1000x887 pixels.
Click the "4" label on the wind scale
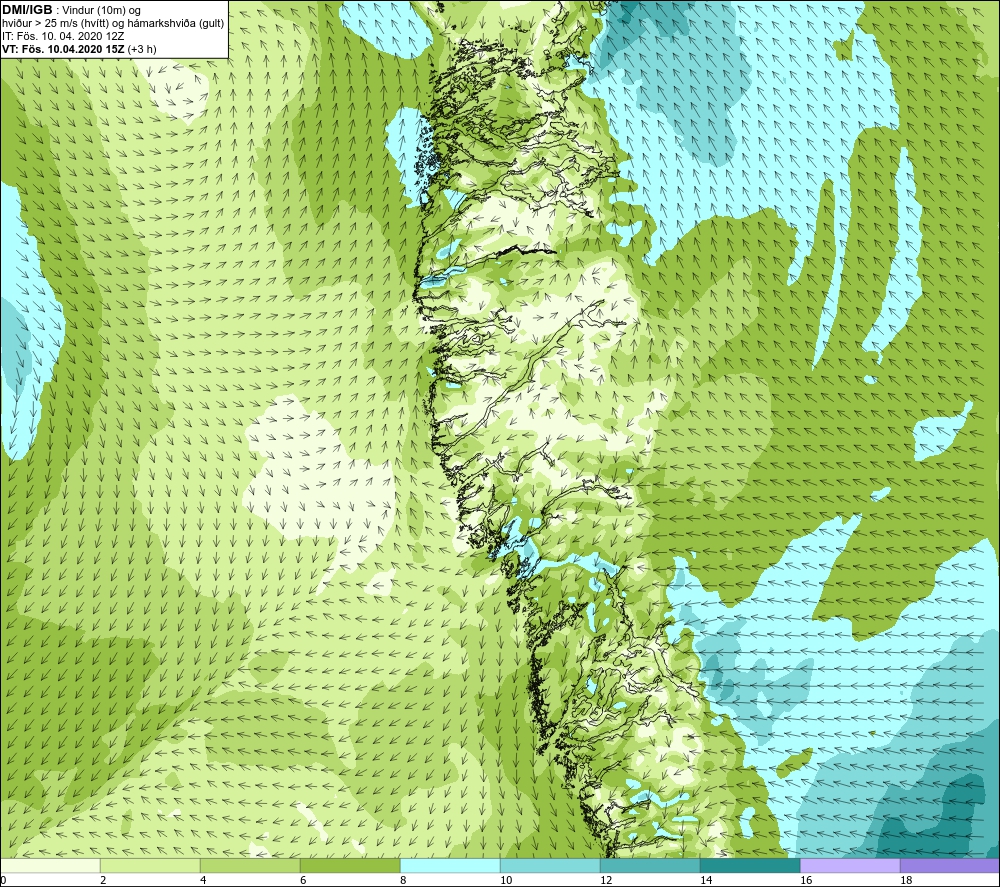click(x=203, y=881)
